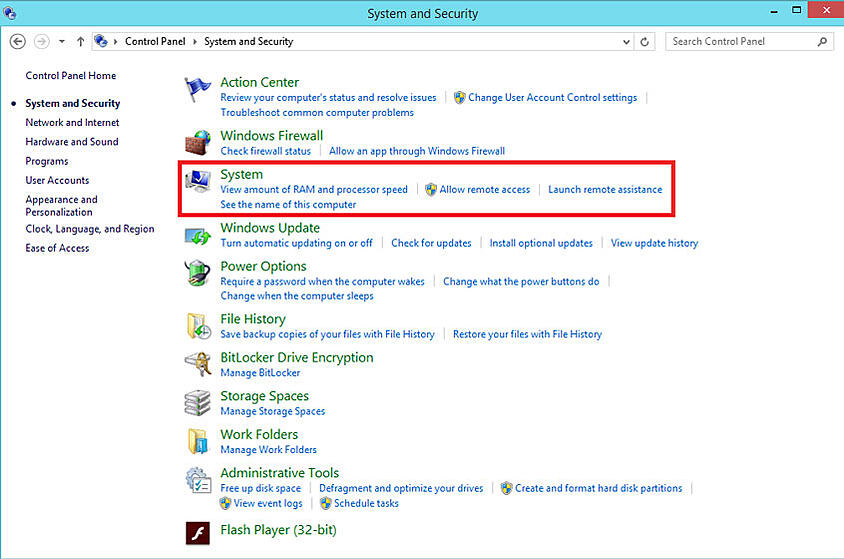
Task: Refresh the Control Panel view
Action: pyautogui.click(x=644, y=41)
